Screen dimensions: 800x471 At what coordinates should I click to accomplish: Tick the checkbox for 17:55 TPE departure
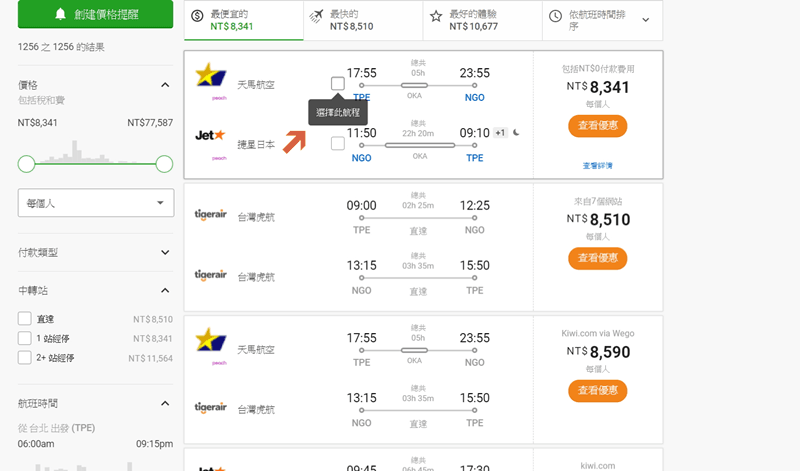point(338,83)
